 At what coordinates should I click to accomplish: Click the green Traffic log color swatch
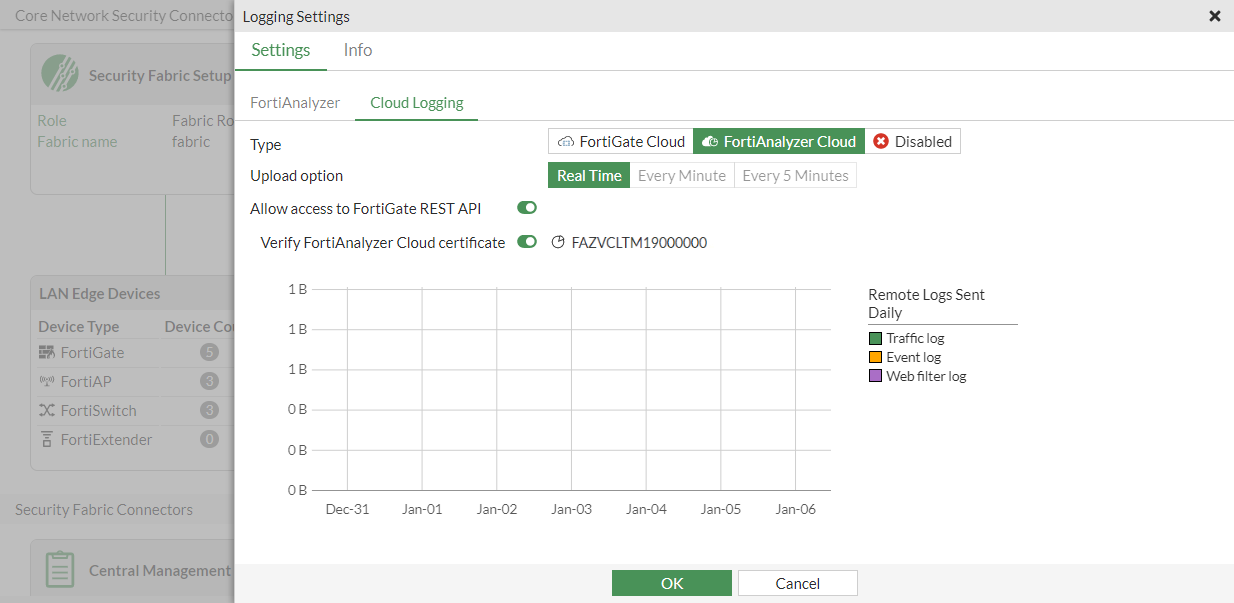[x=874, y=337]
